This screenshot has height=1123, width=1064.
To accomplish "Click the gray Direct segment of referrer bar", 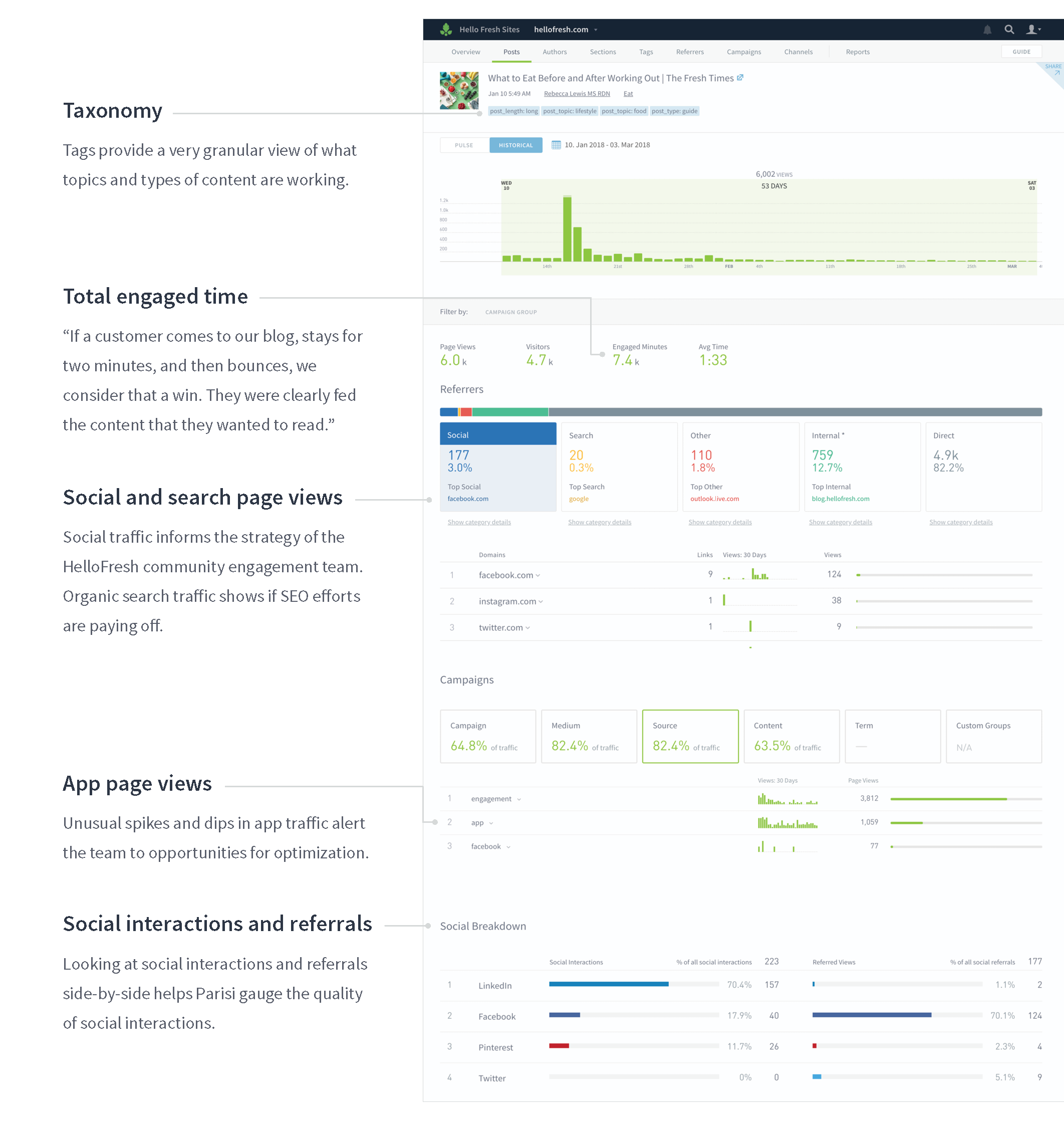I will click(795, 412).
